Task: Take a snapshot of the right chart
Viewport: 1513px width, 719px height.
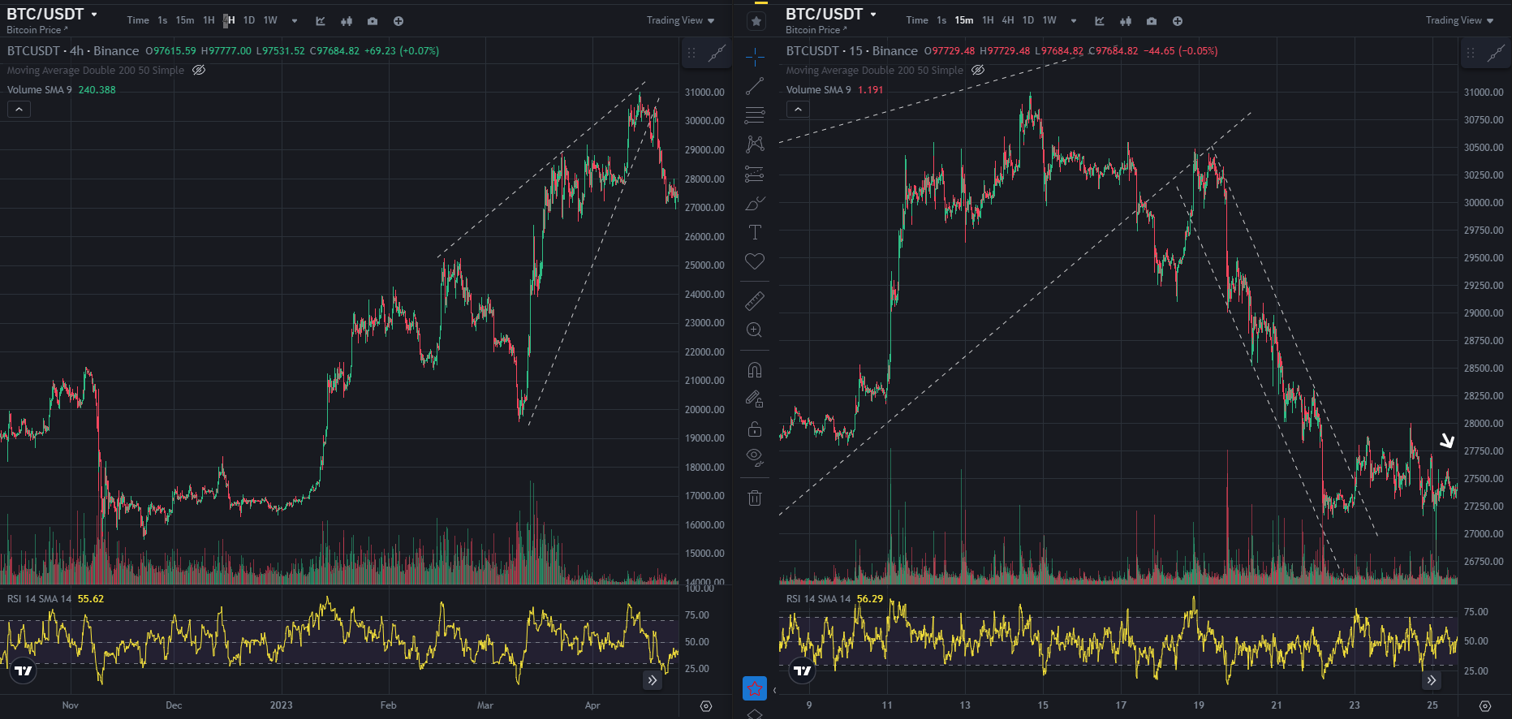Action: tap(1152, 20)
